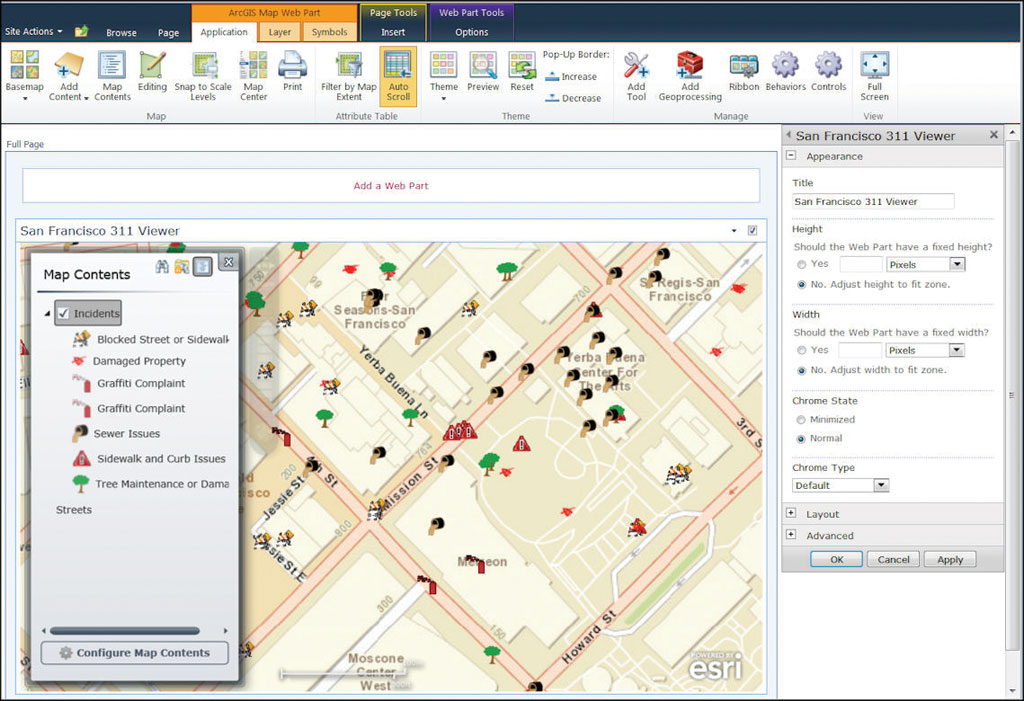The image size is (1024, 701).
Task: Click the Apply button
Action: pos(950,559)
